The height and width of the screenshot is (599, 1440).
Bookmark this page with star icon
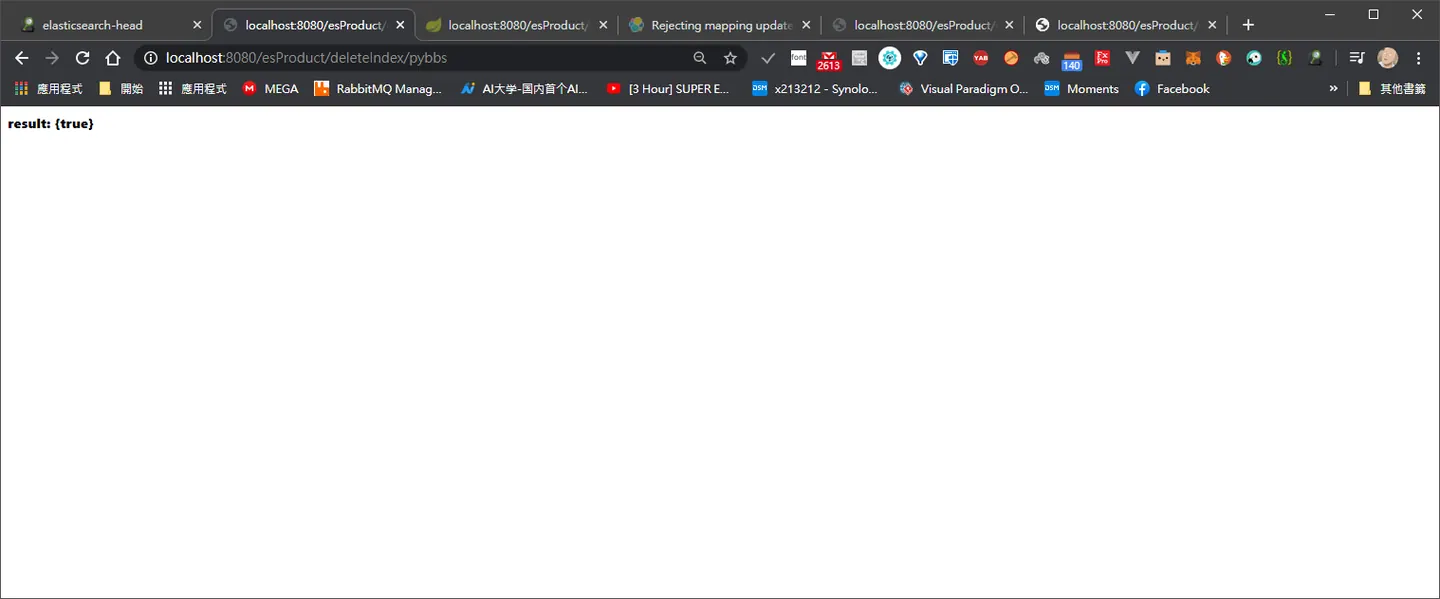[731, 58]
